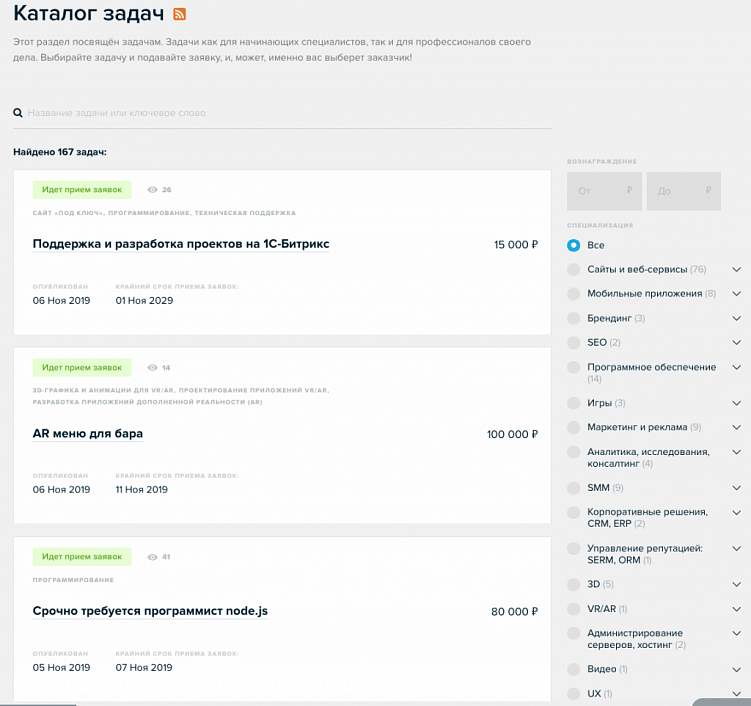
Task: Choose the "Игры" radio option
Action: (573, 403)
